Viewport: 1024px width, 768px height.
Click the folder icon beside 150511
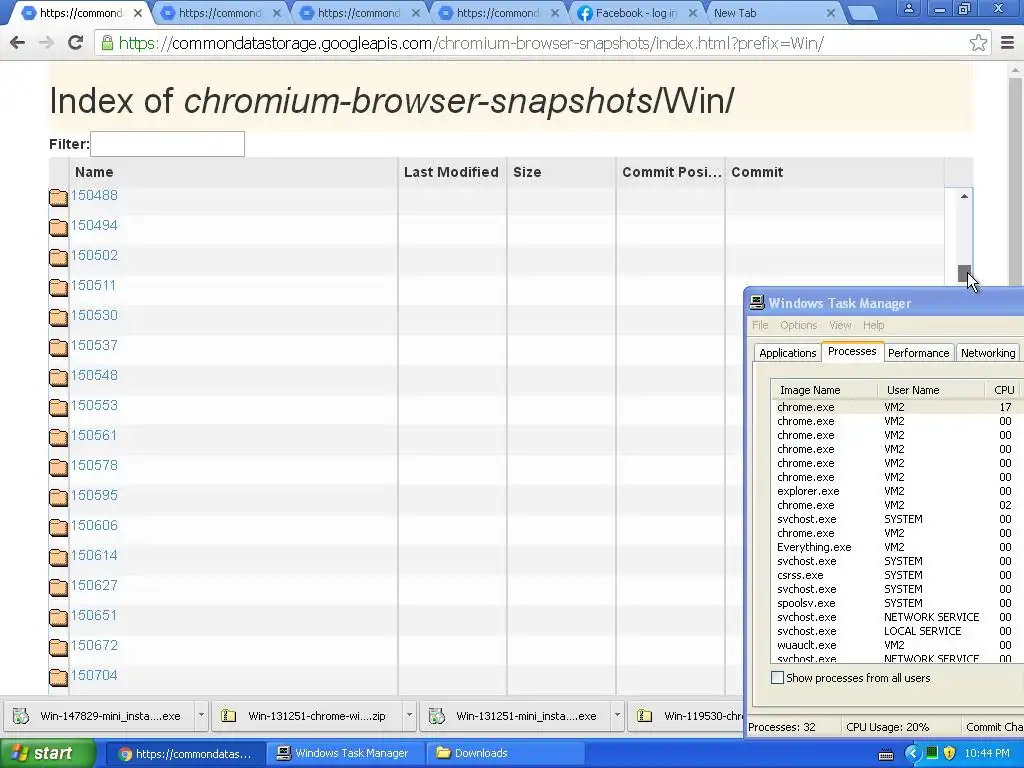point(58,287)
